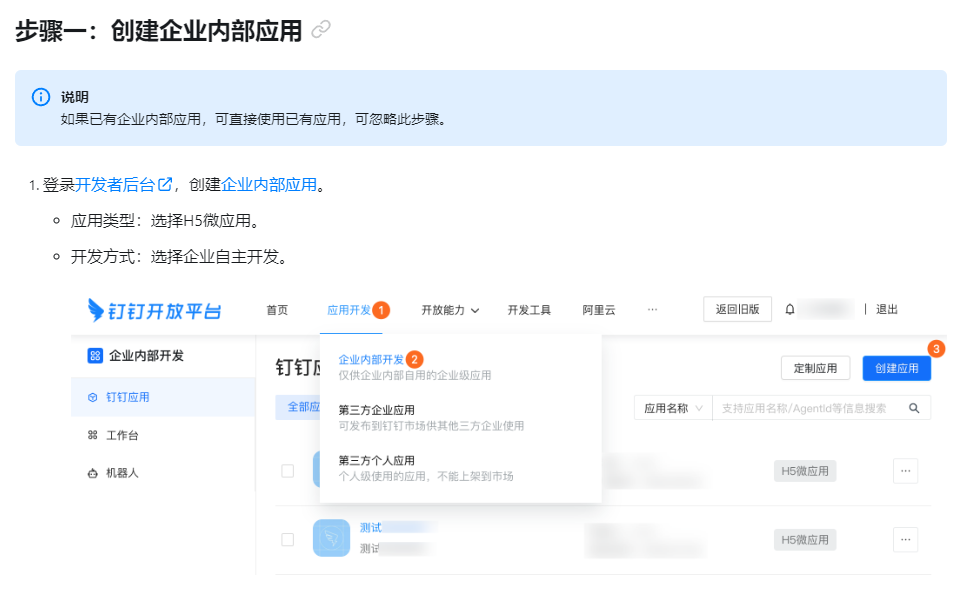
Task: Choose 第三方个人应用 from the dropdown menu
Action: (x=376, y=460)
